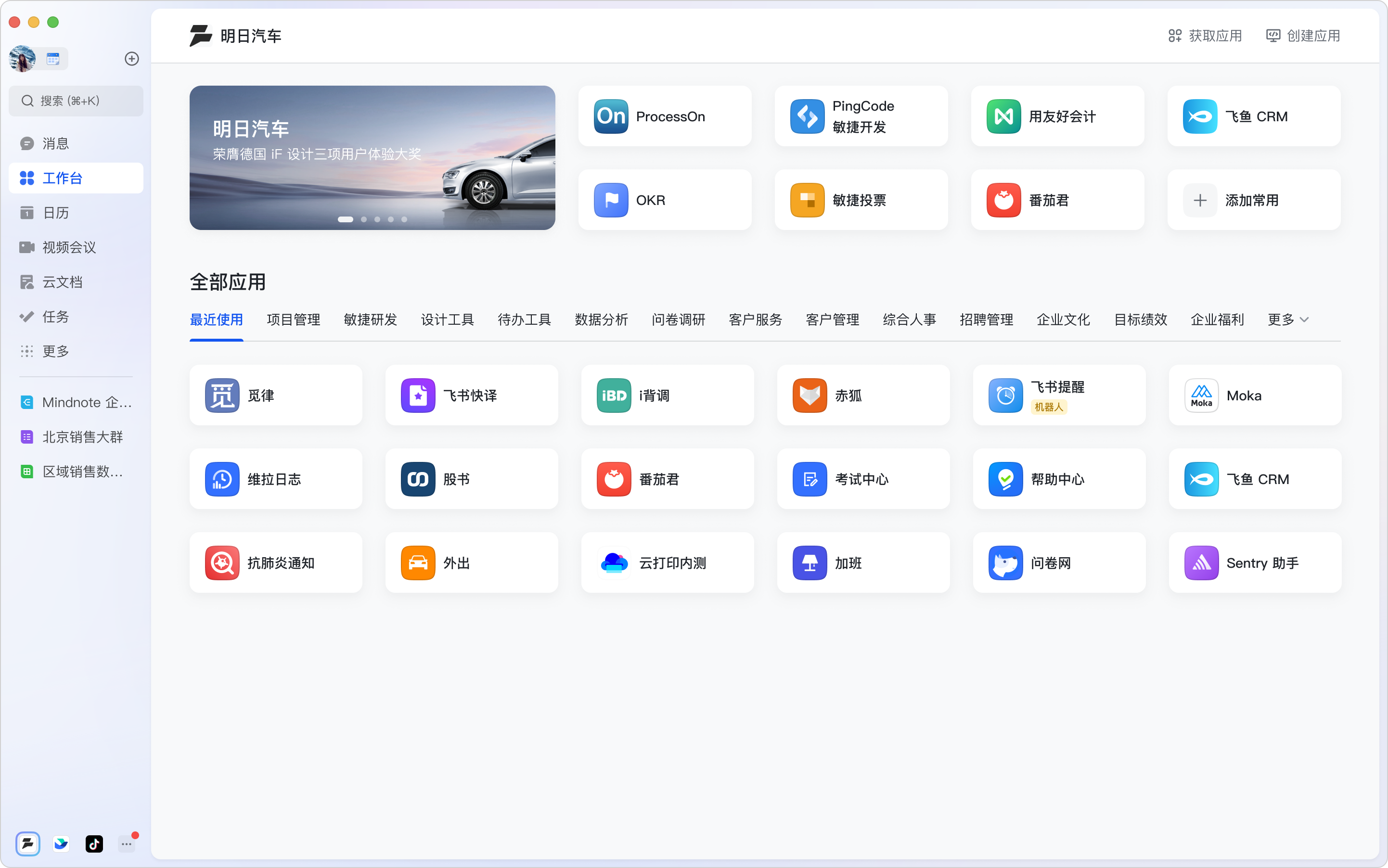Expand the 更多 category dropdown
Viewport: 1388px width, 868px height.
point(1288,320)
